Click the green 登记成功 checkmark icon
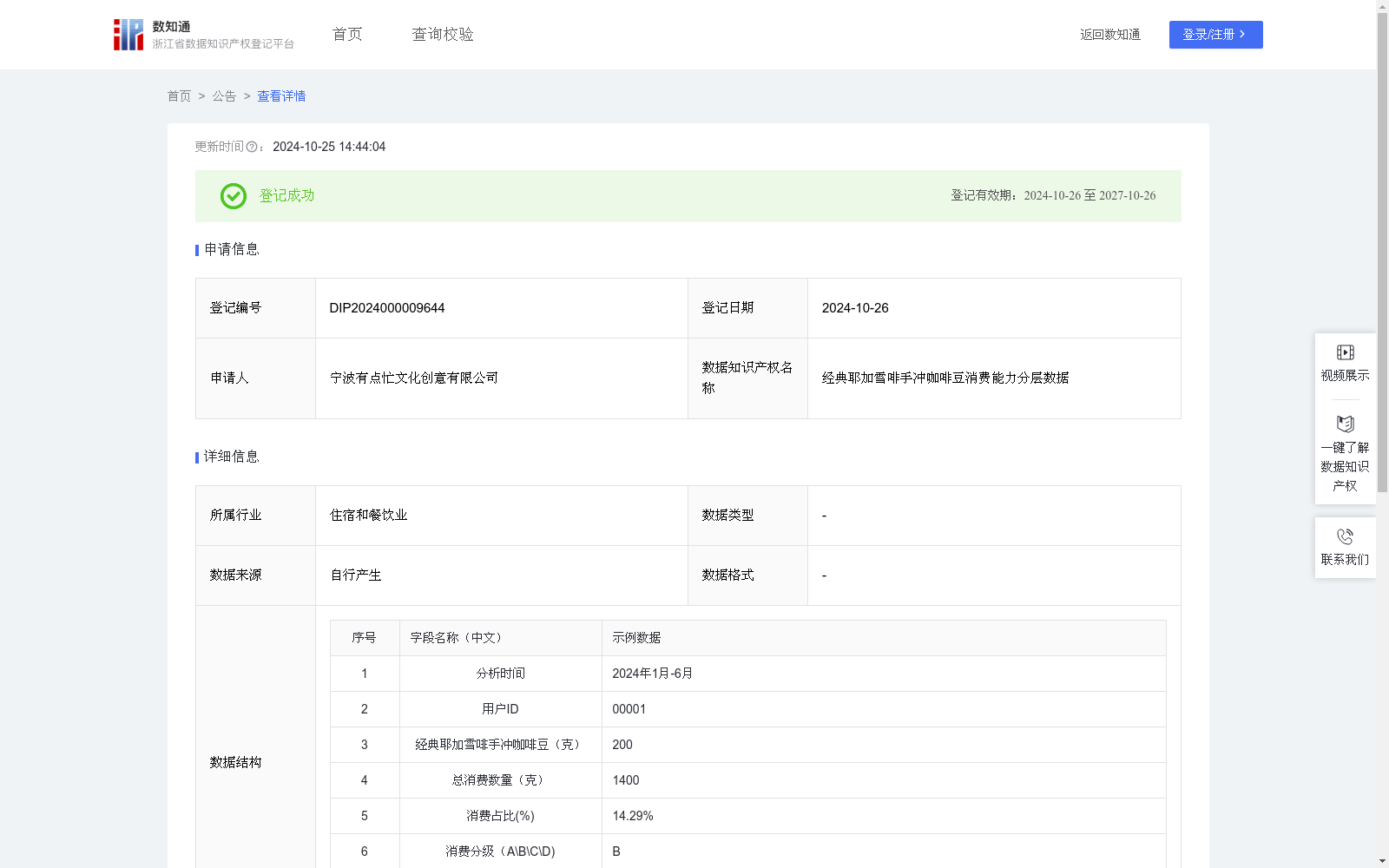This screenshot has width=1389, height=868. pyautogui.click(x=234, y=196)
